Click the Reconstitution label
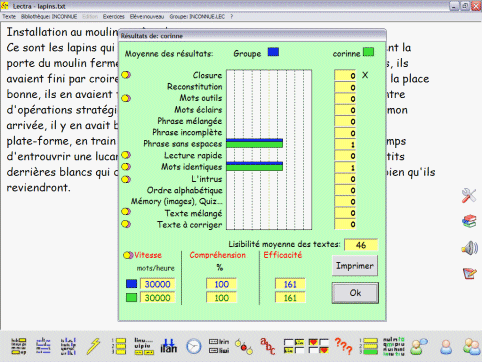 (x=195, y=87)
